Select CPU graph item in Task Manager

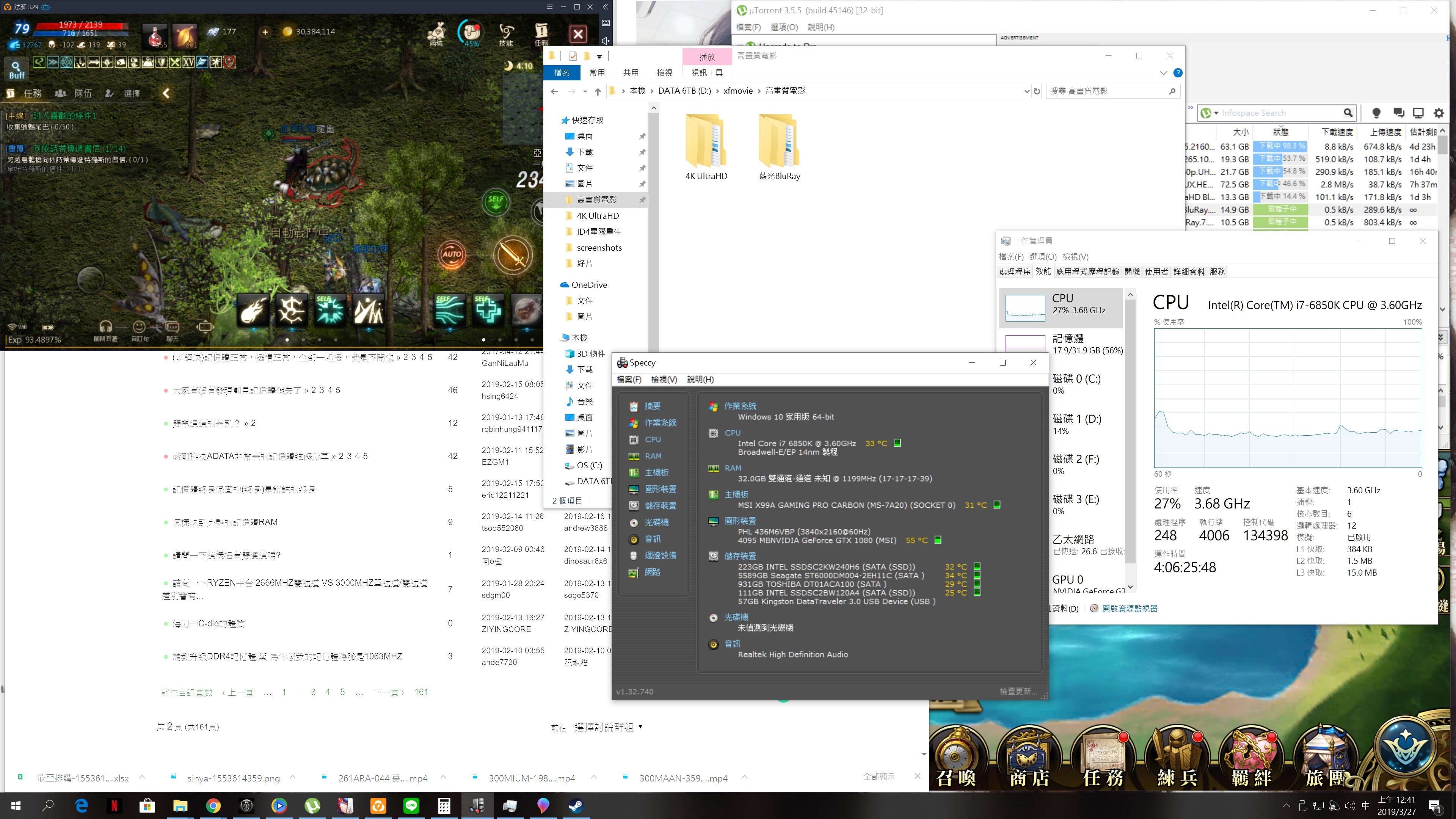pyautogui.click(x=1061, y=309)
